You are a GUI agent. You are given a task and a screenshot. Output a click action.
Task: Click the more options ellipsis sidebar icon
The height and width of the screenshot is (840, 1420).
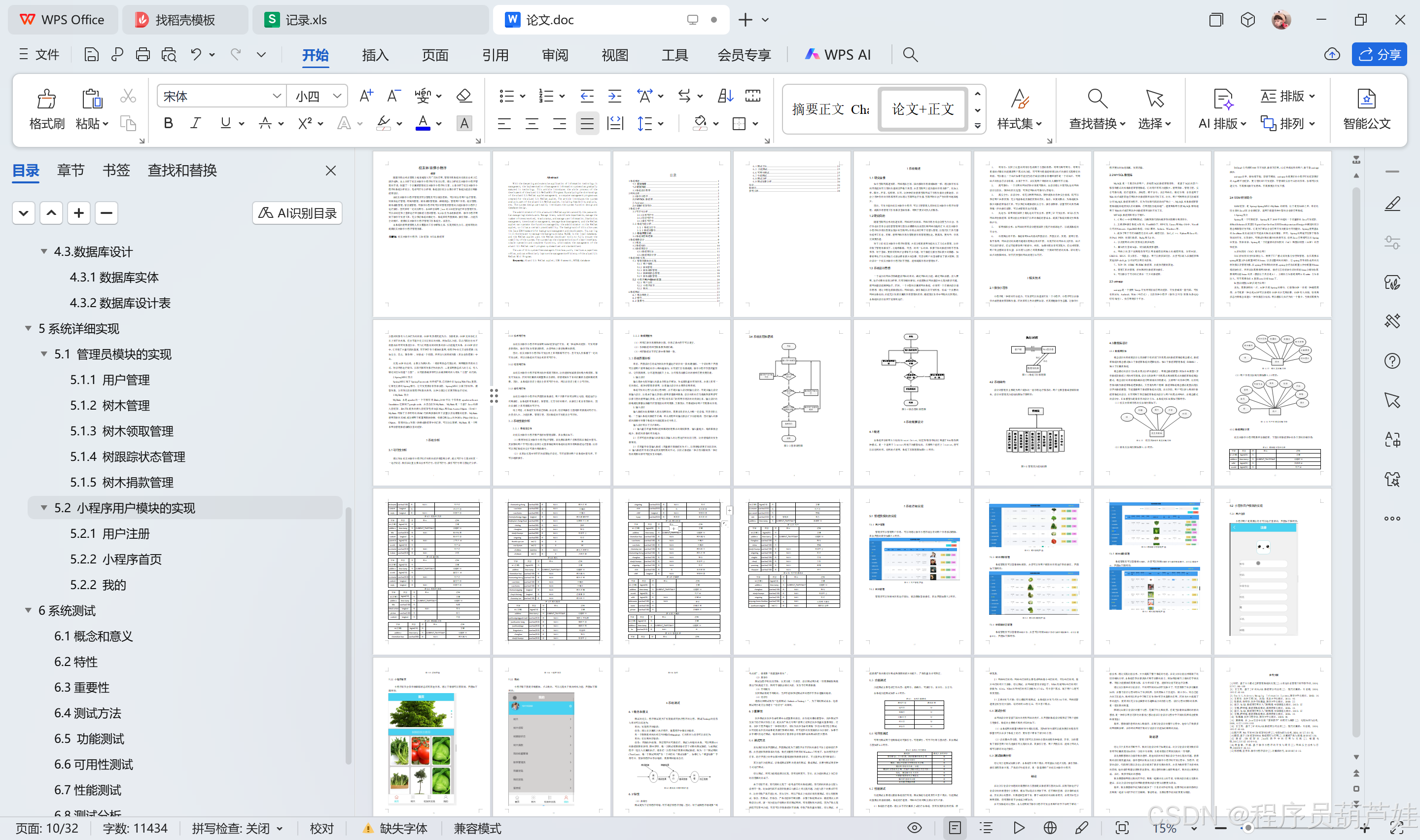(x=1392, y=519)
